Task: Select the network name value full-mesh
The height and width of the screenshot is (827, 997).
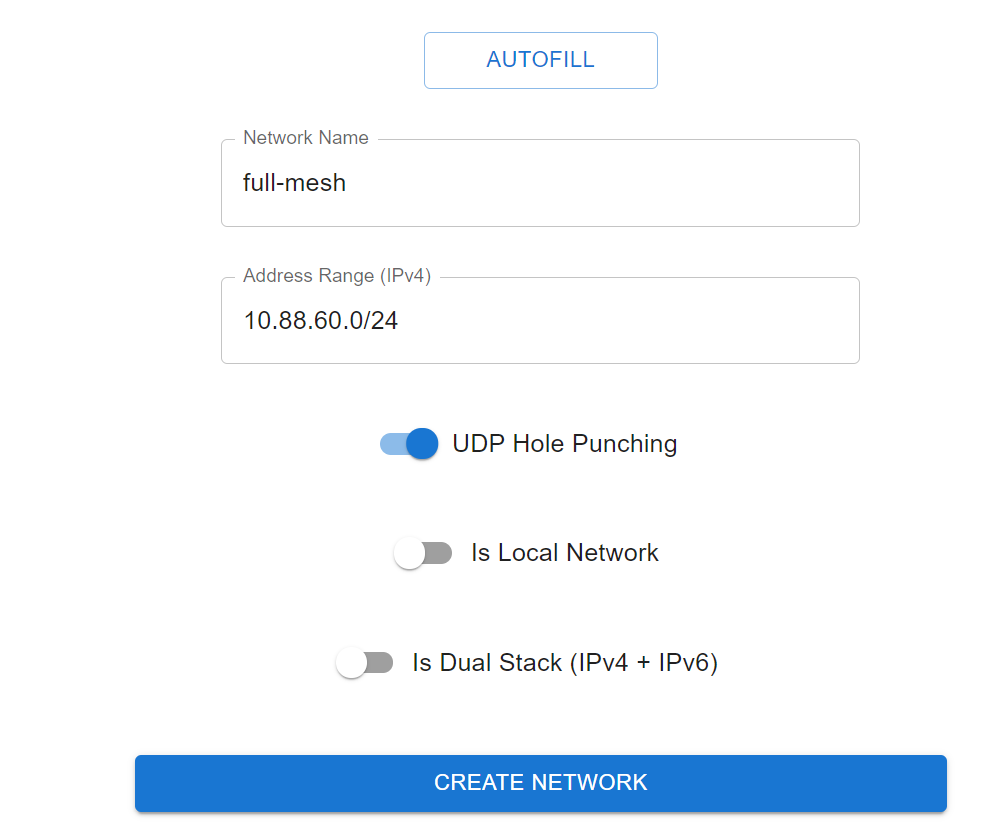Action: pyautogui.click(x=295, y=183)
